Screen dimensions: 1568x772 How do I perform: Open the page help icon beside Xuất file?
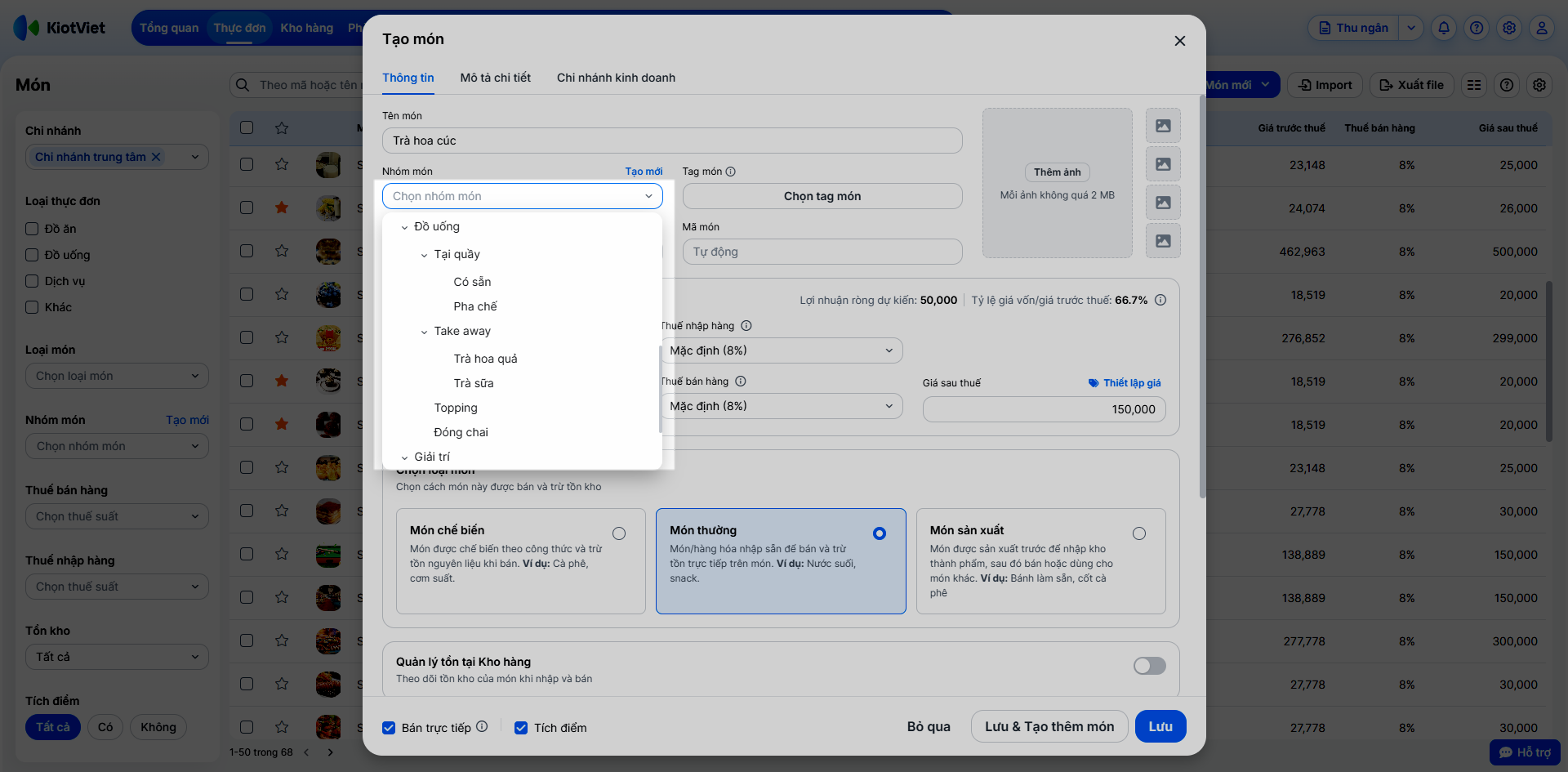[1507, 85]
